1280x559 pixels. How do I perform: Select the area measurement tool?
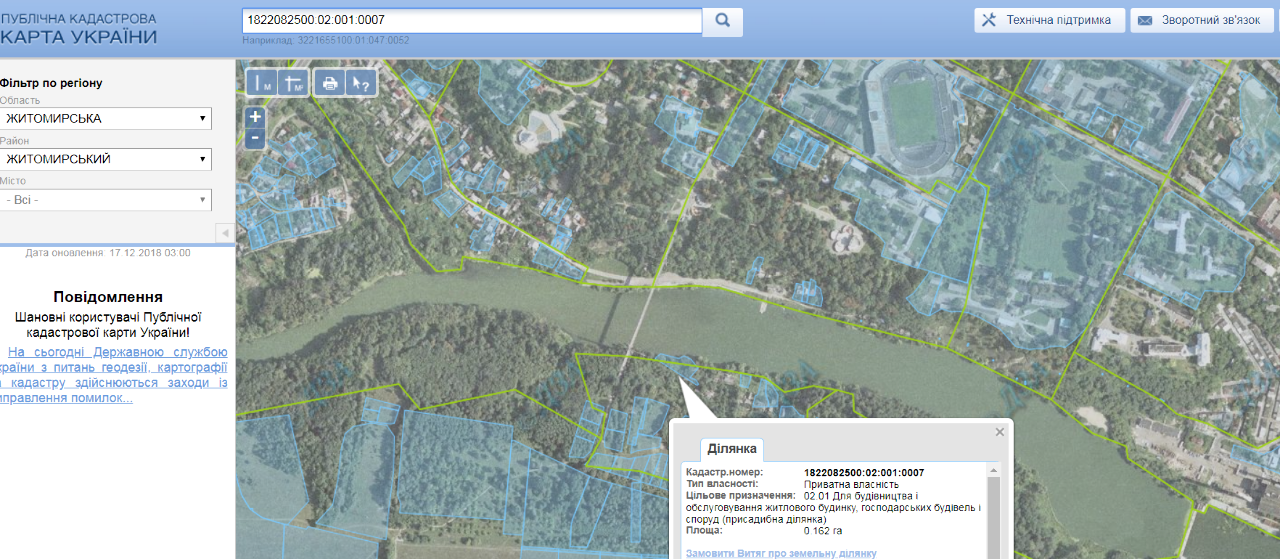pyautogui.click(x=294, y=83)
